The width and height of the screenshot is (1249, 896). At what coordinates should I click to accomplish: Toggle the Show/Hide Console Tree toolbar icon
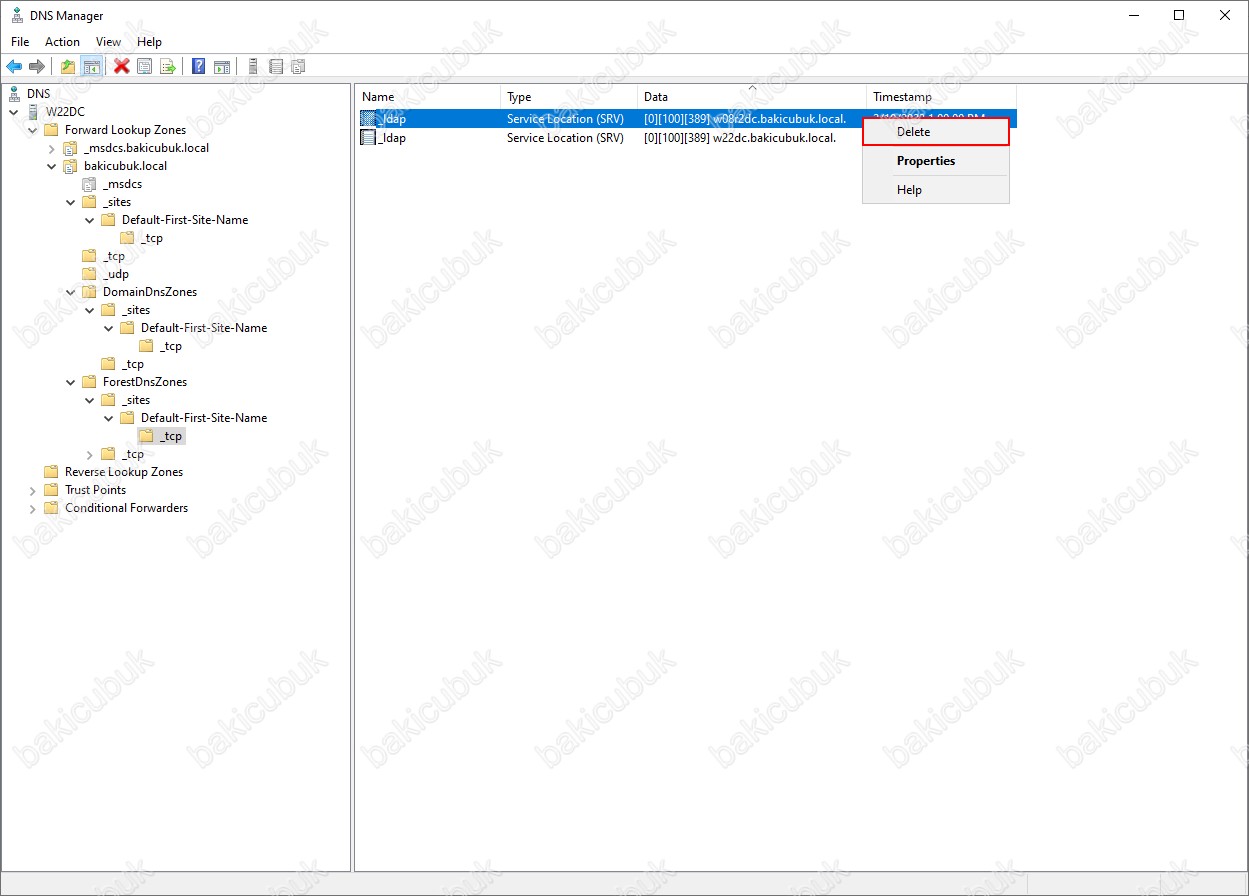coord(91,67)
